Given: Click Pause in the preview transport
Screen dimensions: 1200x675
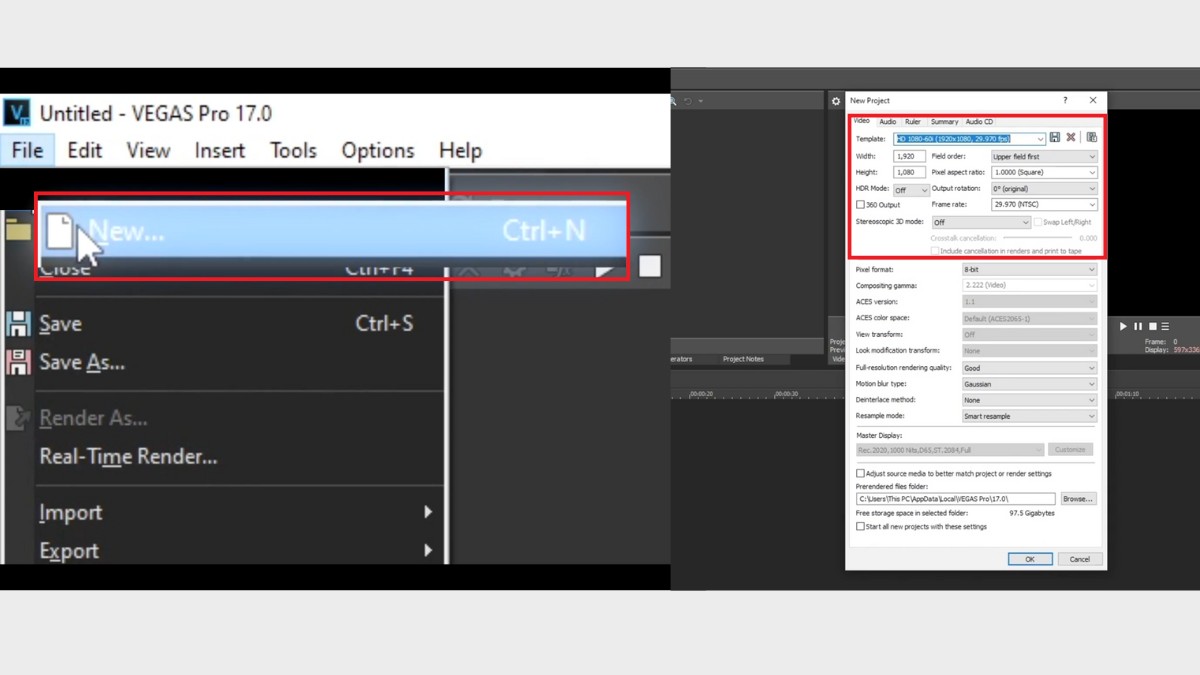Looking at the screenshot, I should click(x=1138, y=327).
